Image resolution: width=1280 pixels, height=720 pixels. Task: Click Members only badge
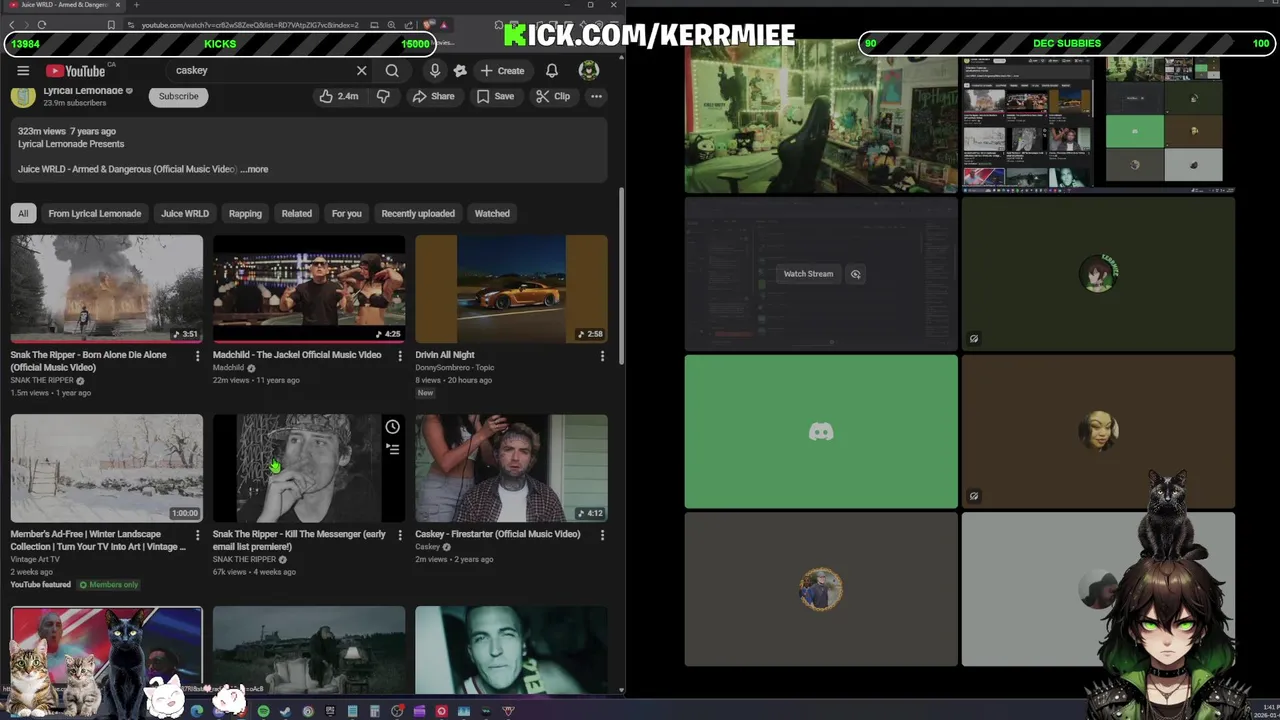109,584
